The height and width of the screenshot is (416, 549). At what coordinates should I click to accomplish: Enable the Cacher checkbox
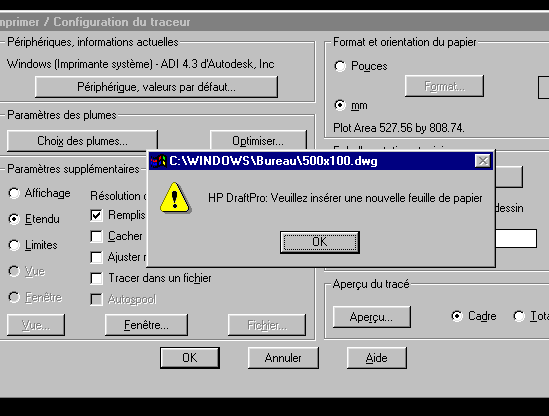[x=96, y=236]
